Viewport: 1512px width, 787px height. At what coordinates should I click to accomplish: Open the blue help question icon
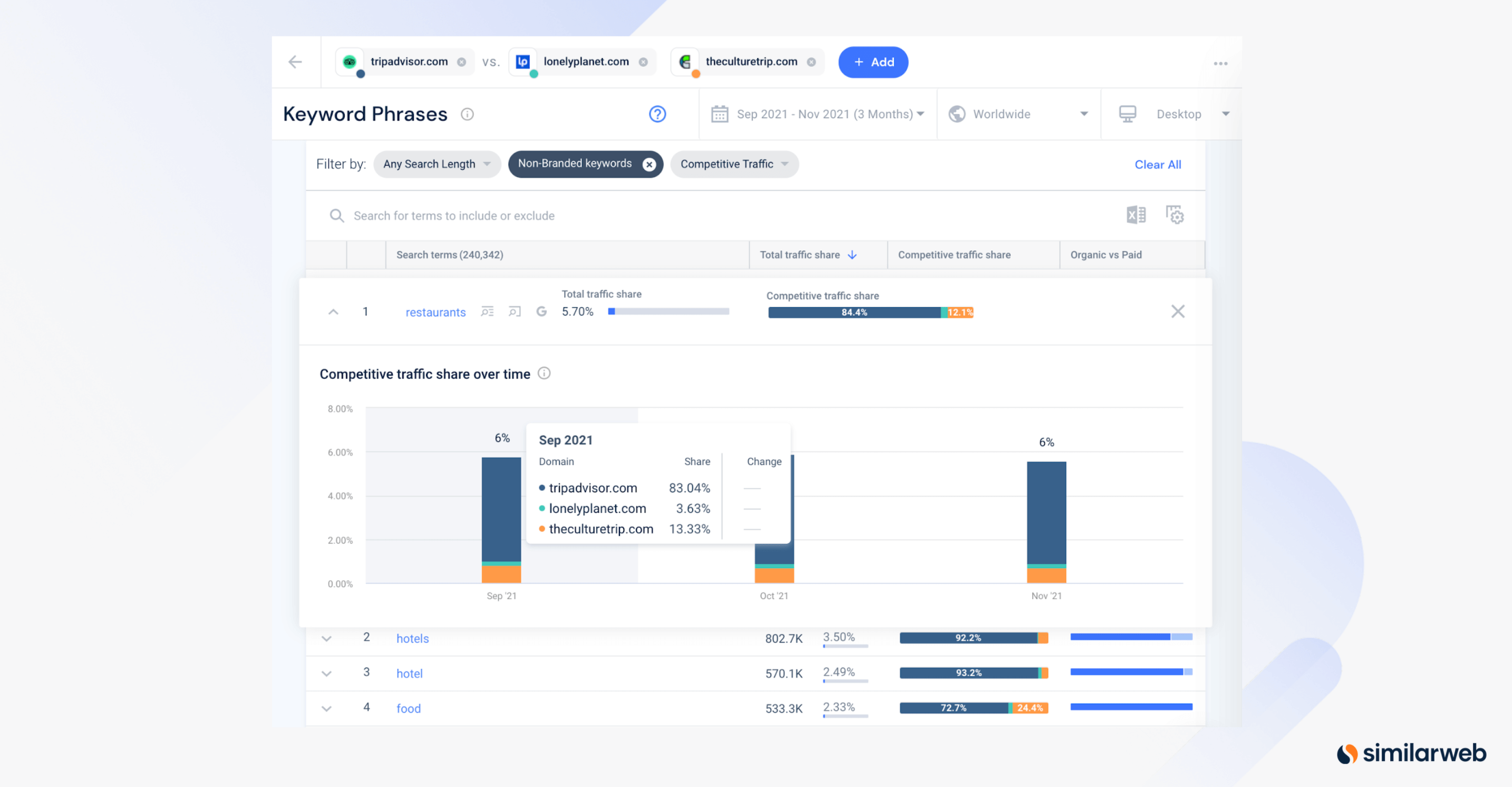(657, 114)
